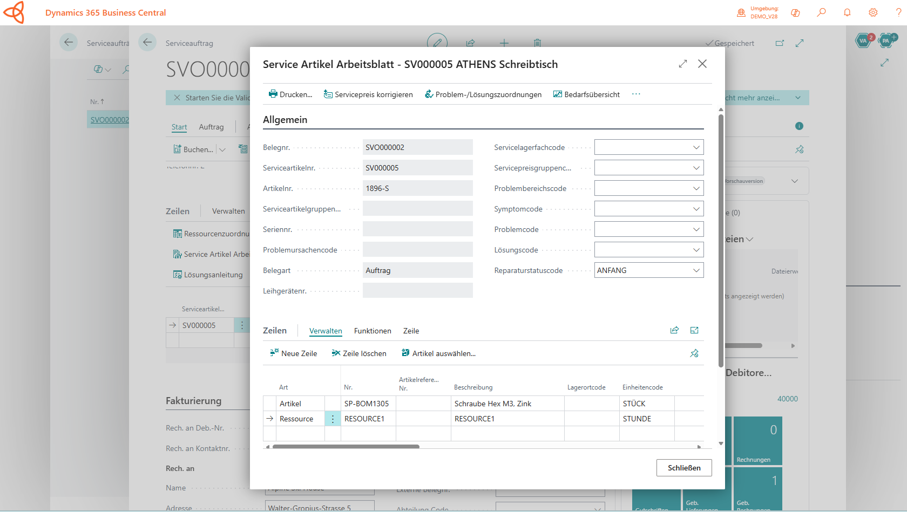Click new plus icon in Serviceauftrag header
The height and width of the screenshot is (512, 907).
[x=504, y=43]
